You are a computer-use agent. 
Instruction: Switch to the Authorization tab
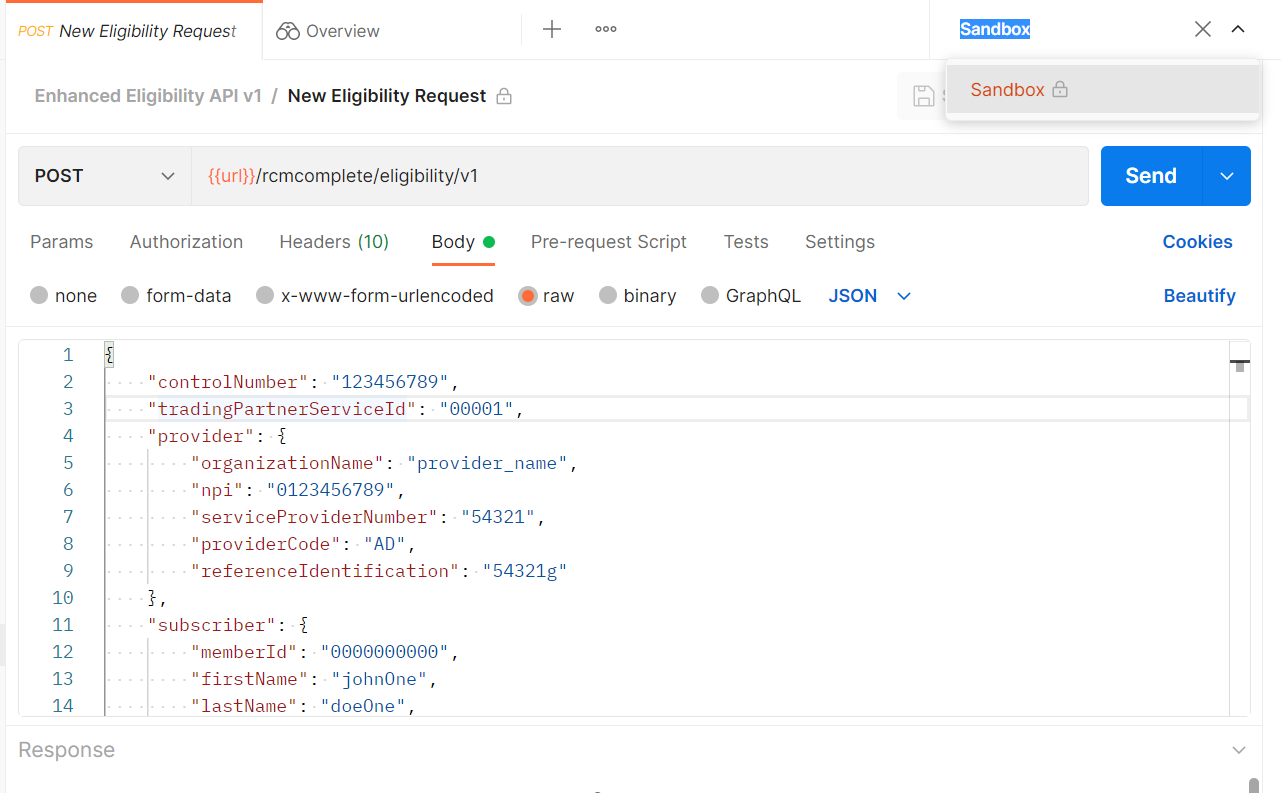pyautogui.click(x=186, y=242)
